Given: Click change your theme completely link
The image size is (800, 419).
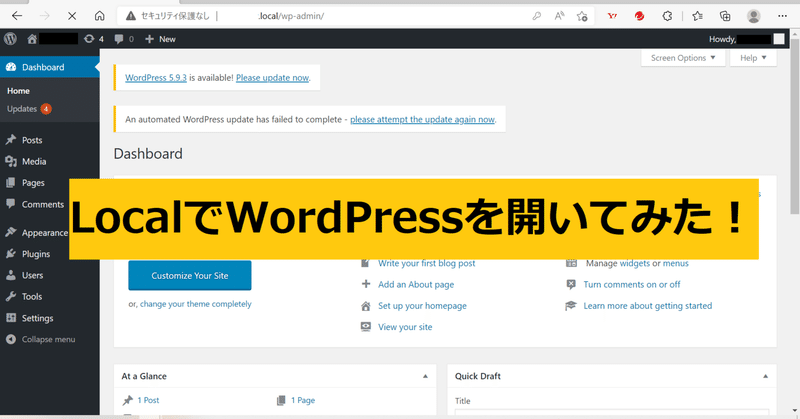Looking at the screenshot, I should (195, 304).
